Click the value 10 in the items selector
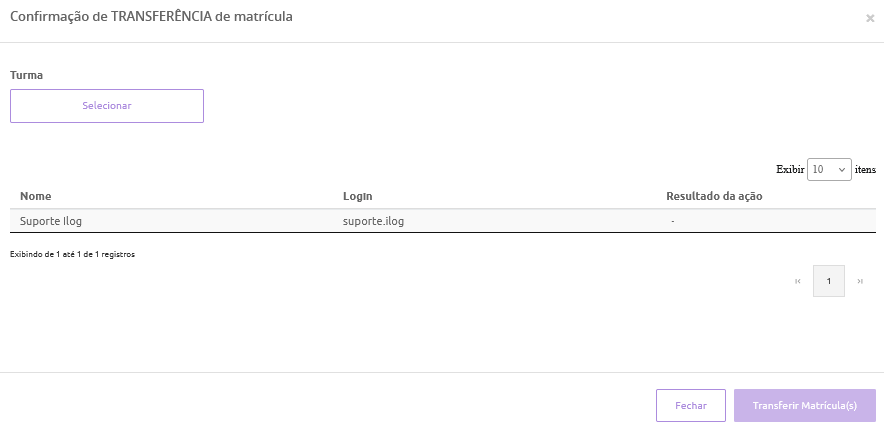Viewport: 884px width, 429px height. pos(819,170)
